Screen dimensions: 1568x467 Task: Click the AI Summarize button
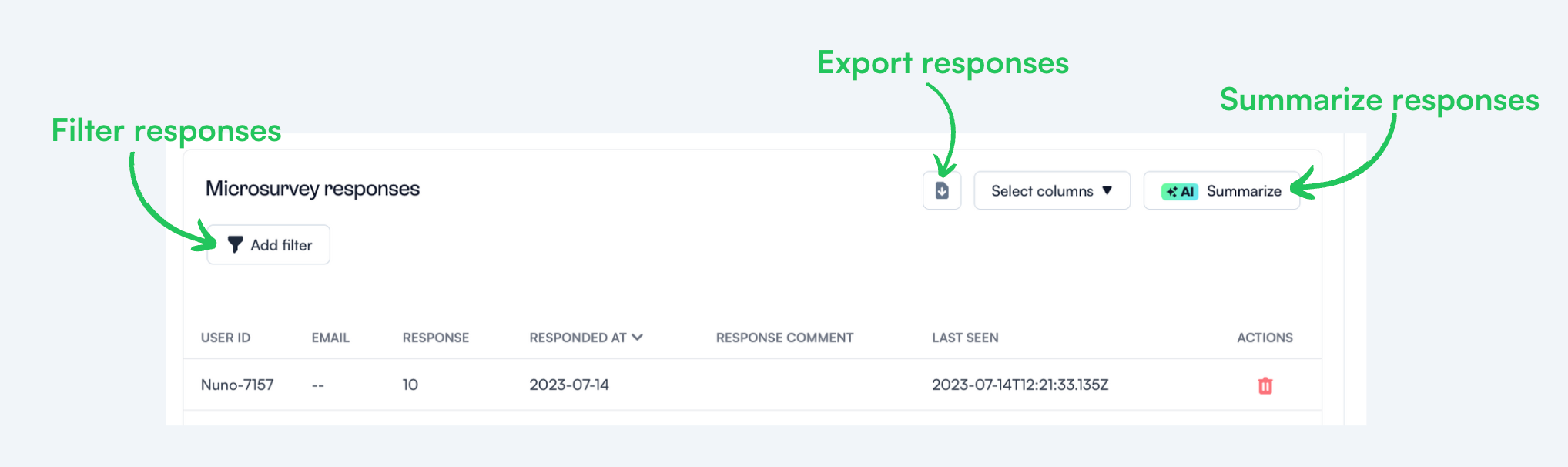tap(1221, 190)
